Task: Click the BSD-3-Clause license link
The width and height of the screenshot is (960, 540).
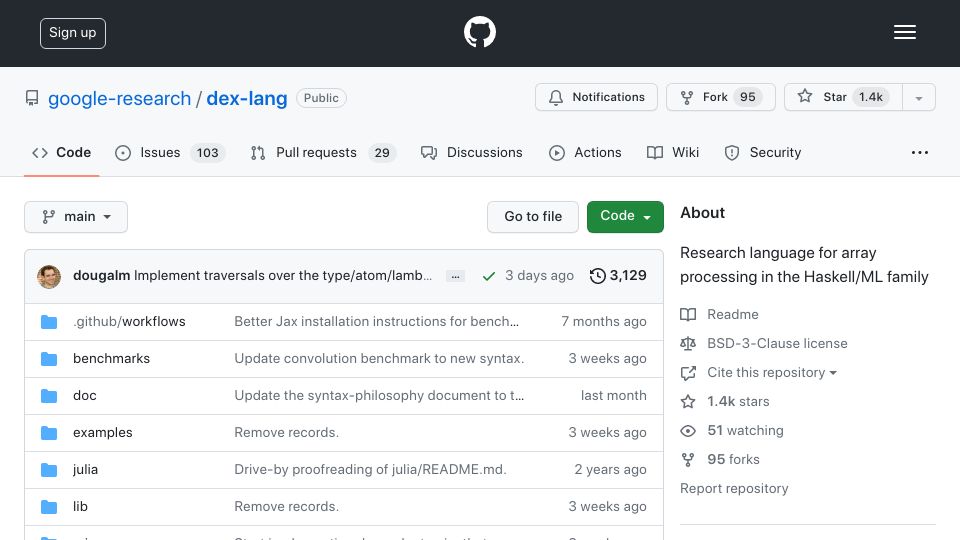Action: click(x=777, y=343)
